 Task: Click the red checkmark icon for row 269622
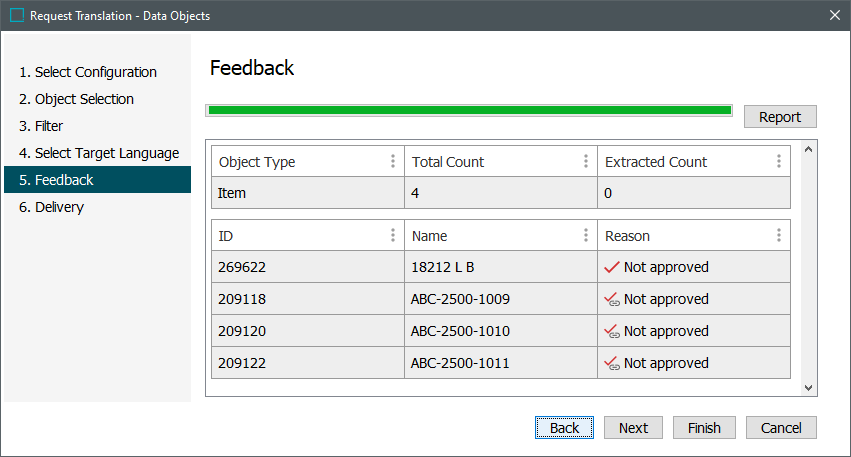[612, 267]
